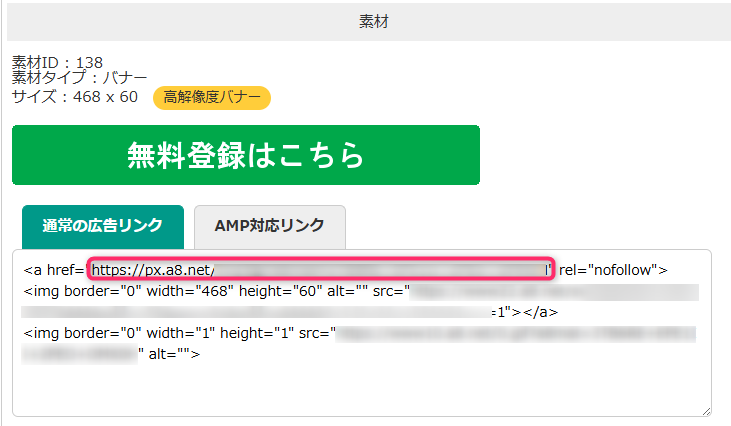Click the 素材タイプ：バナー label

79,78
